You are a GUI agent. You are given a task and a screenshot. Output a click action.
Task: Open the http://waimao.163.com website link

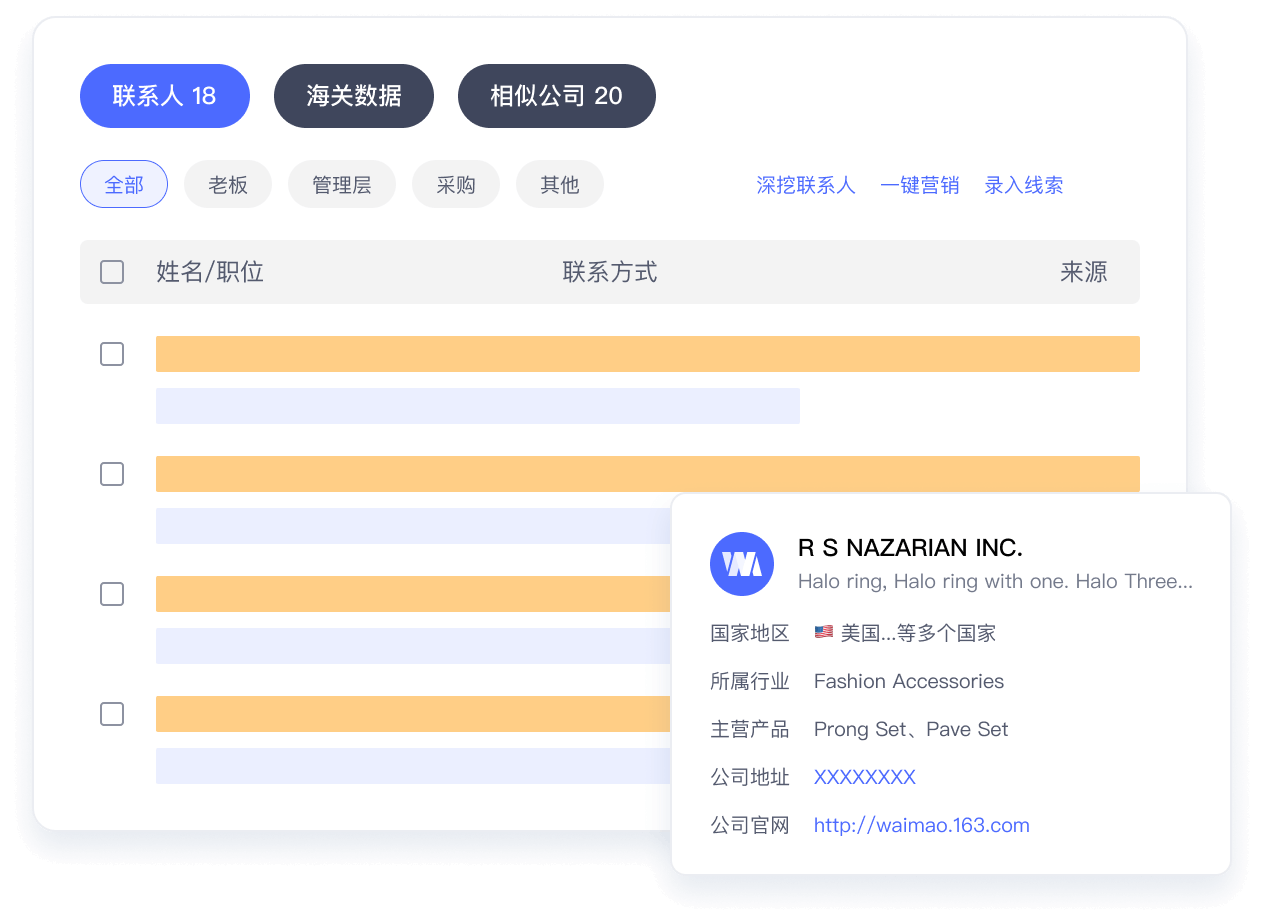pos(921,824)
